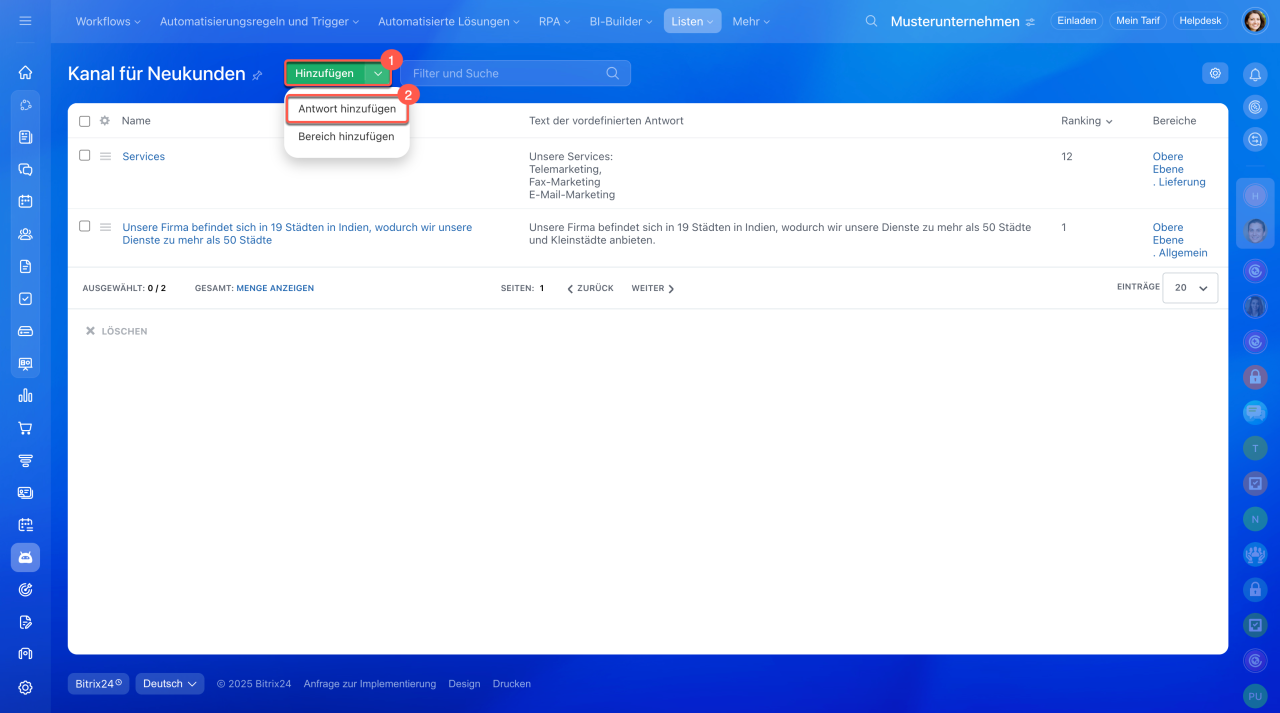
Task: Open the BI-Builder dropdown
Action: tap(621, 21)
